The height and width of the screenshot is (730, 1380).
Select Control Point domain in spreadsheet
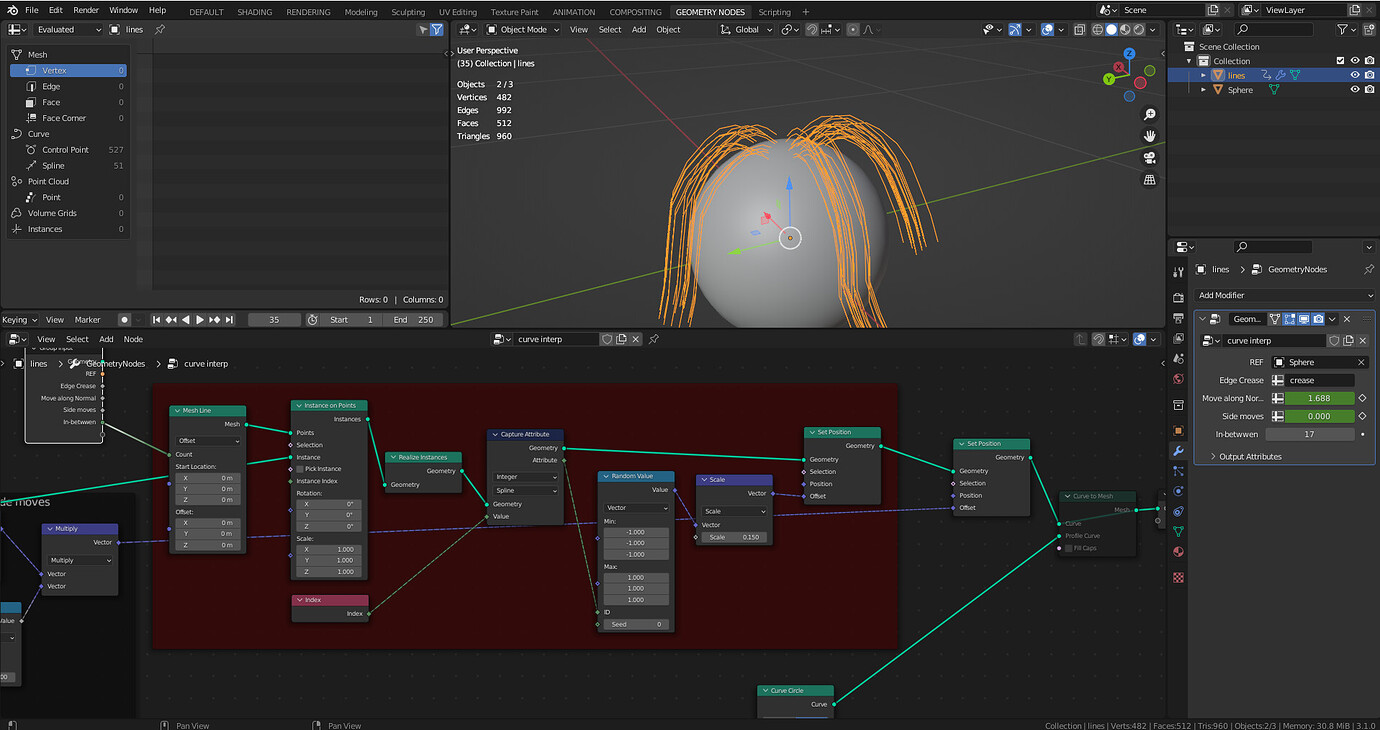[x=68, y=149]
